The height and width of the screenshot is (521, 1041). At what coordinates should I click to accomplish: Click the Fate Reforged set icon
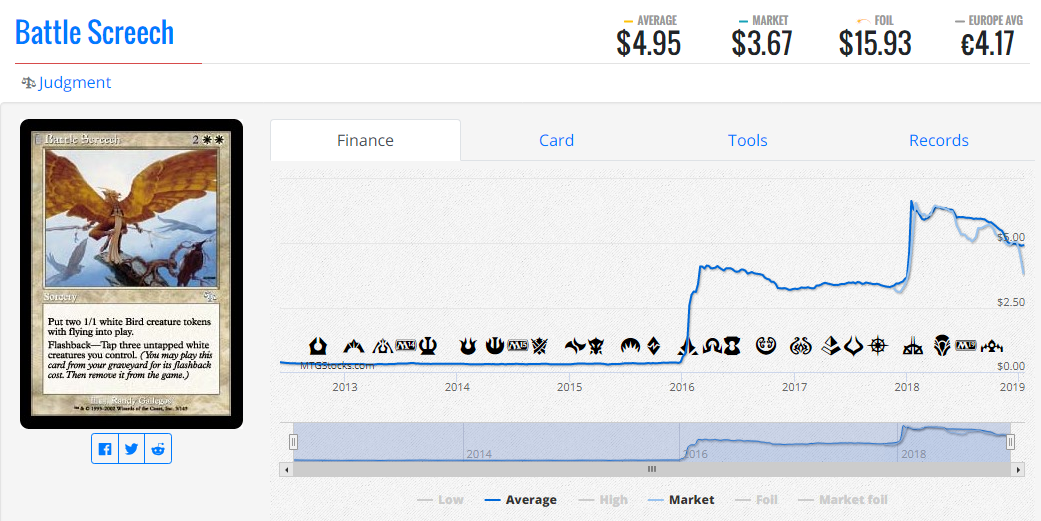pos(576,346)
